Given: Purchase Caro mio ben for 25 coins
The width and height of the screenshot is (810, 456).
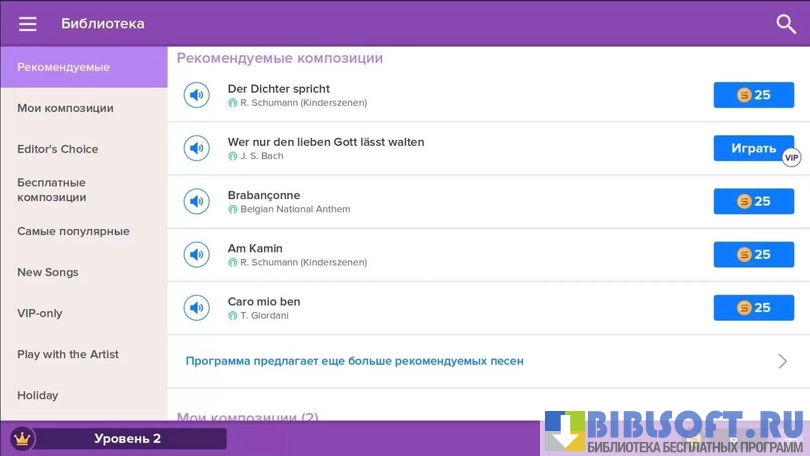Looking at the screenshot, I should coord(753,307).
